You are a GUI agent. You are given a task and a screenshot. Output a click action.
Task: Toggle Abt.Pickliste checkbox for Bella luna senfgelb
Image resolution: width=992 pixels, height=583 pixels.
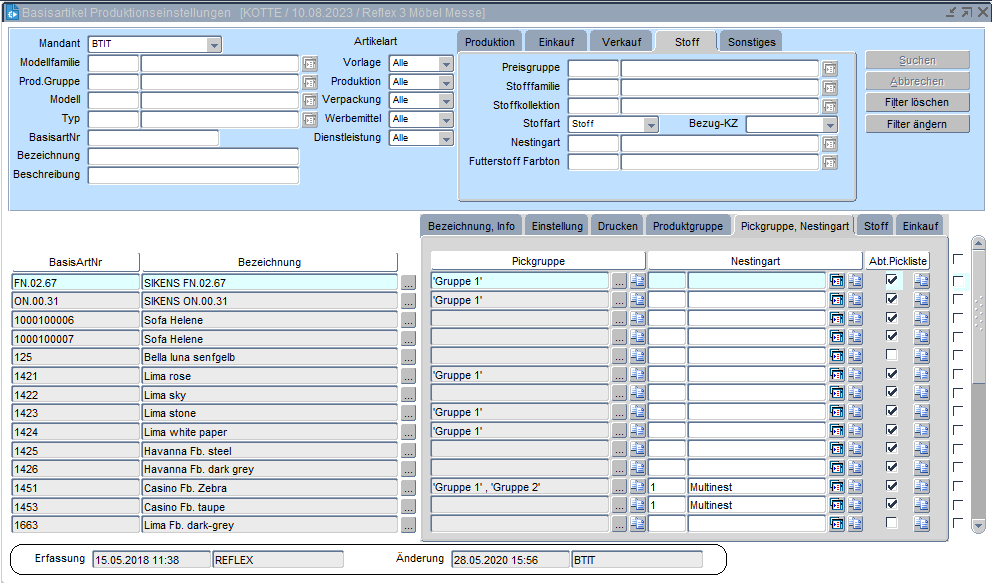pyautogui.click(x=892, y=355)
